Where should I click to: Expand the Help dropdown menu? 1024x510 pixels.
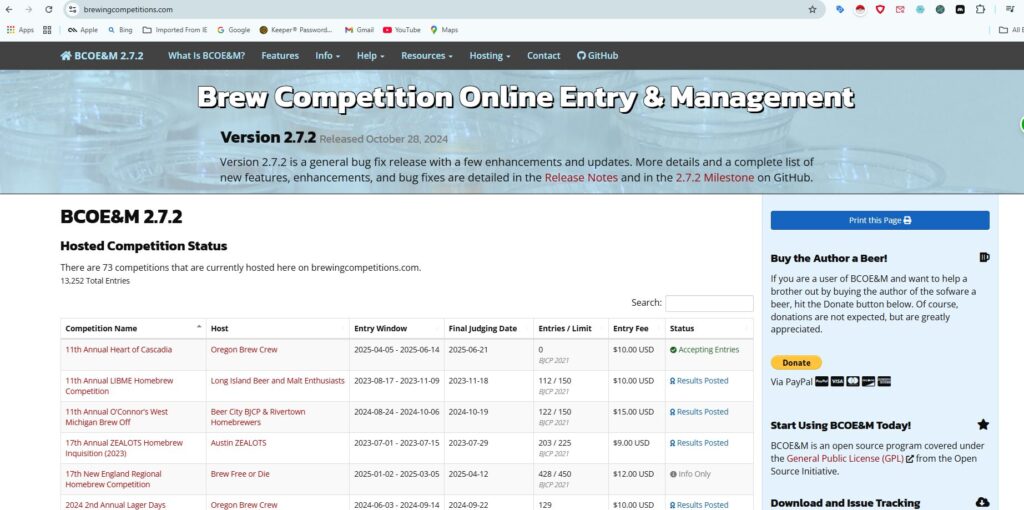click(370, 56)
